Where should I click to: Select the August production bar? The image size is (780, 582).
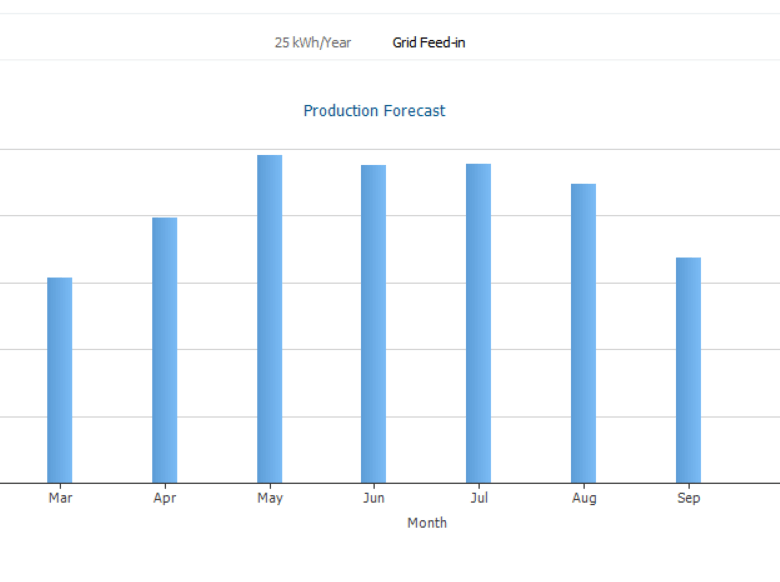(583, 333)
